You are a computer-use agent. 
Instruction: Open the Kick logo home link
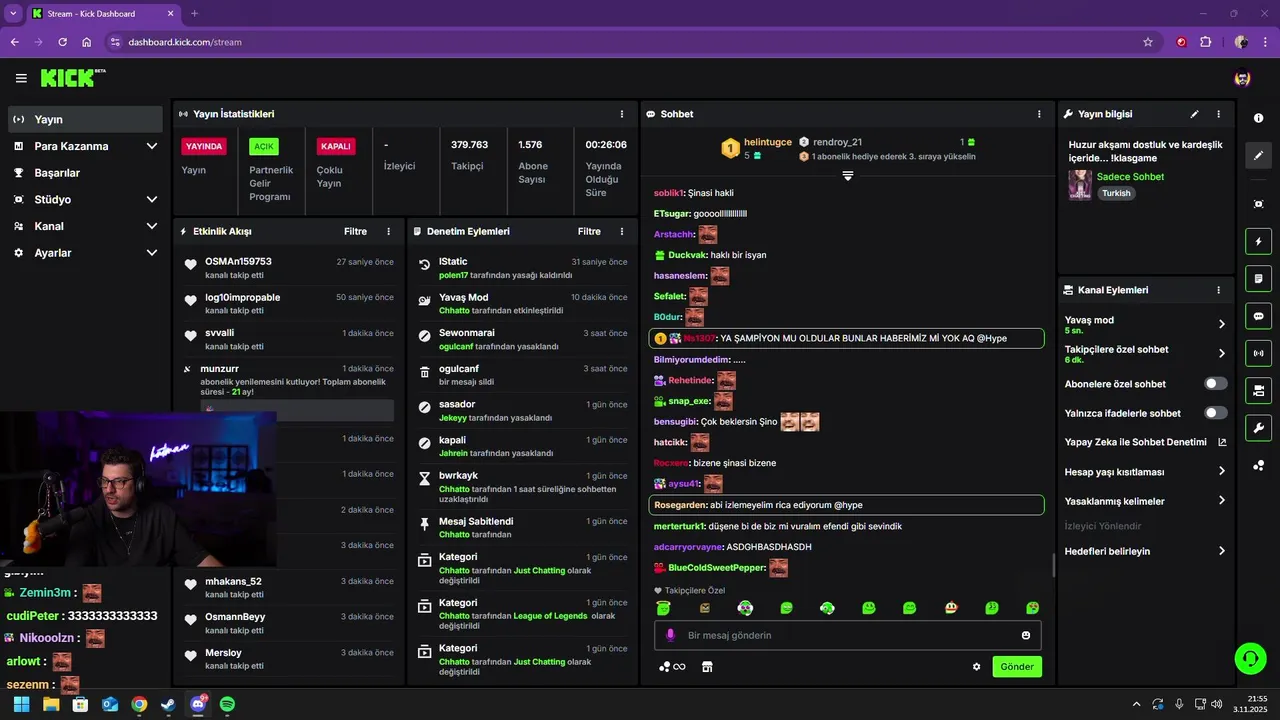point(72,78)
